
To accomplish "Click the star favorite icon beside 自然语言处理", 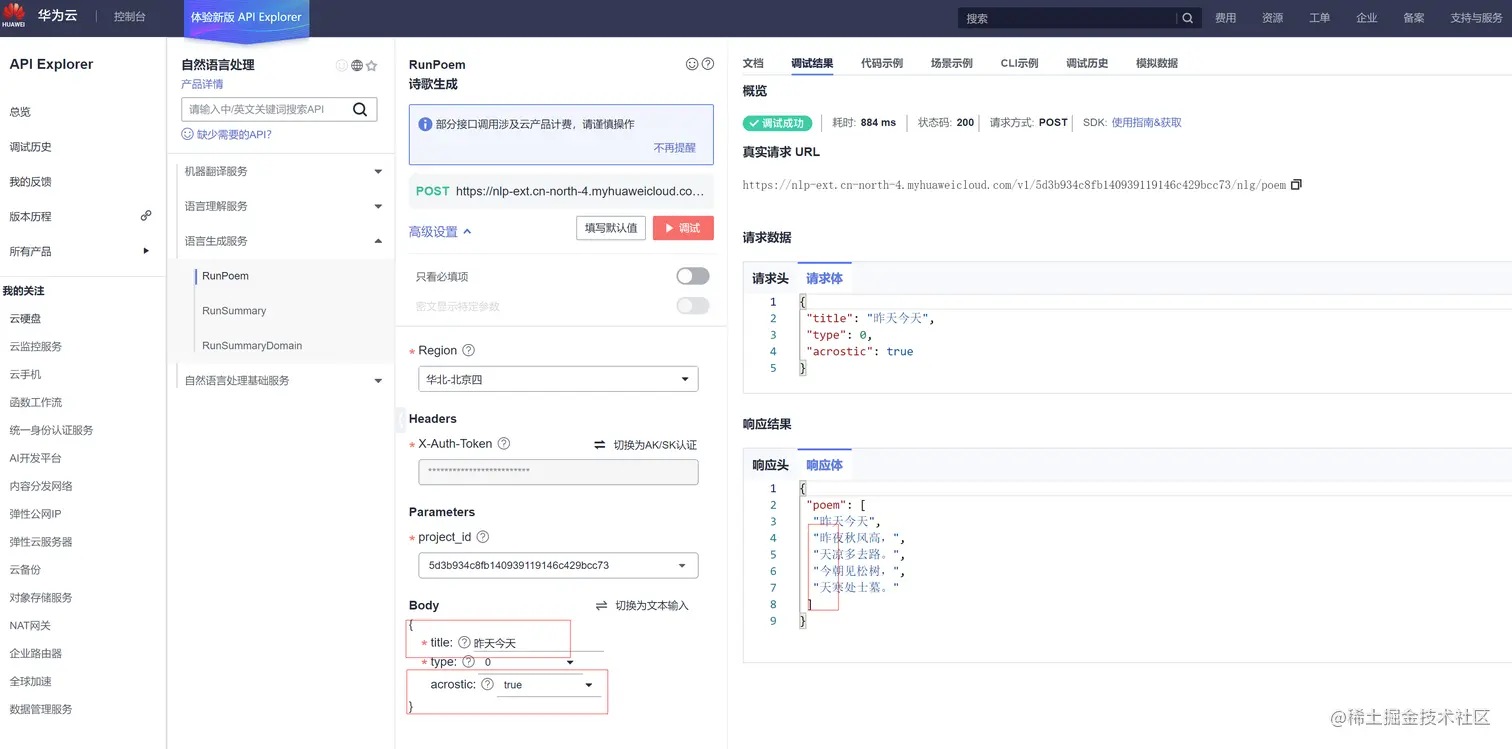I will click(371, 65).
